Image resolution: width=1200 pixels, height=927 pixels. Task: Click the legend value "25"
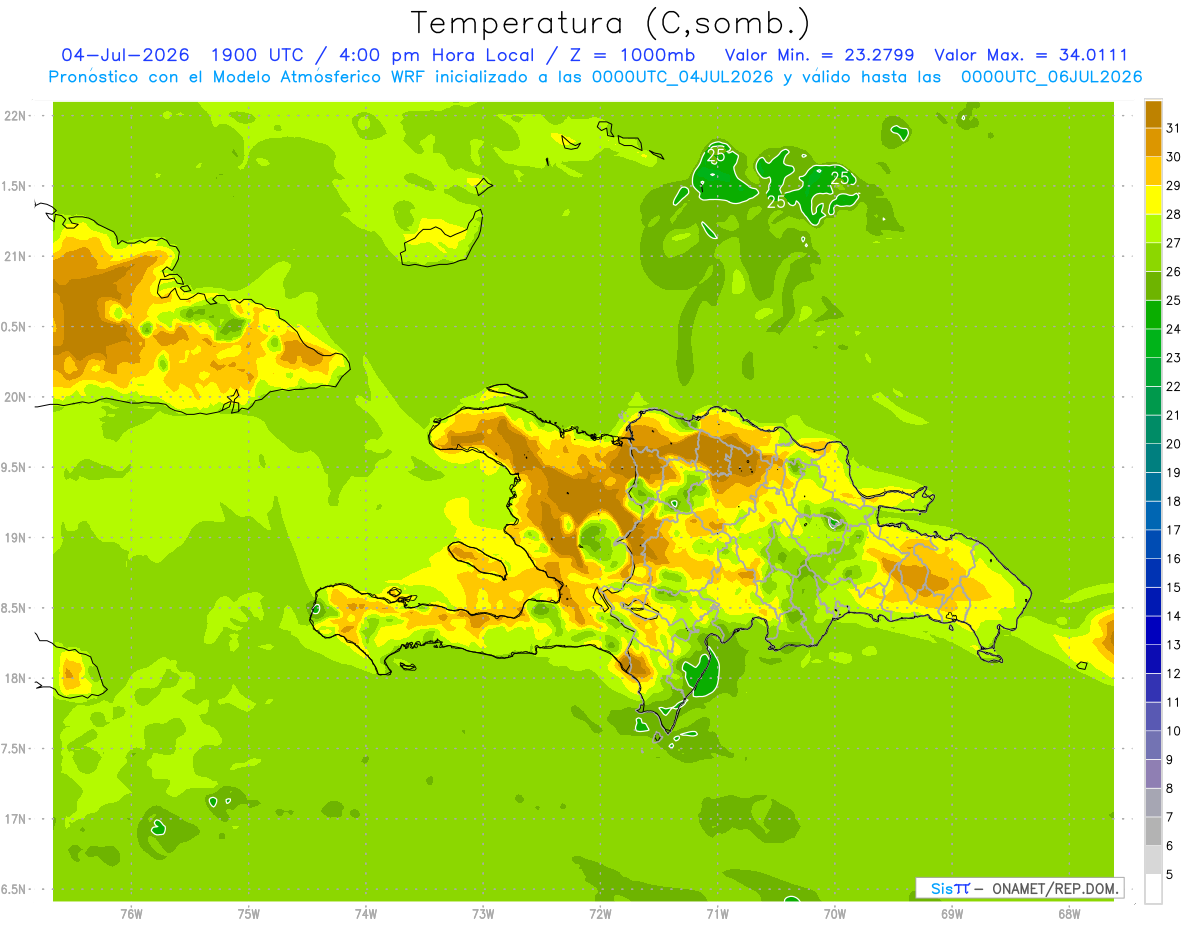(x=1174, y=300)
